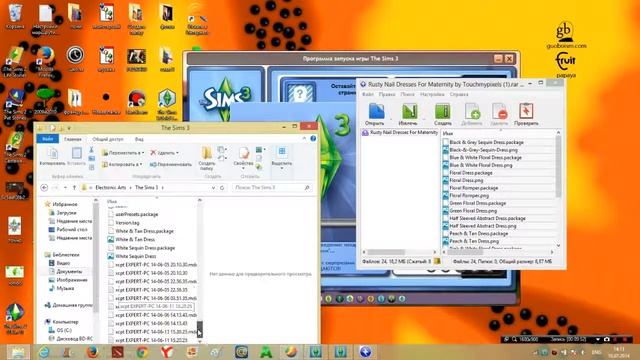
Task: Click the Добавить file-plus icon in archiver
Action: [x=472, y=111]
